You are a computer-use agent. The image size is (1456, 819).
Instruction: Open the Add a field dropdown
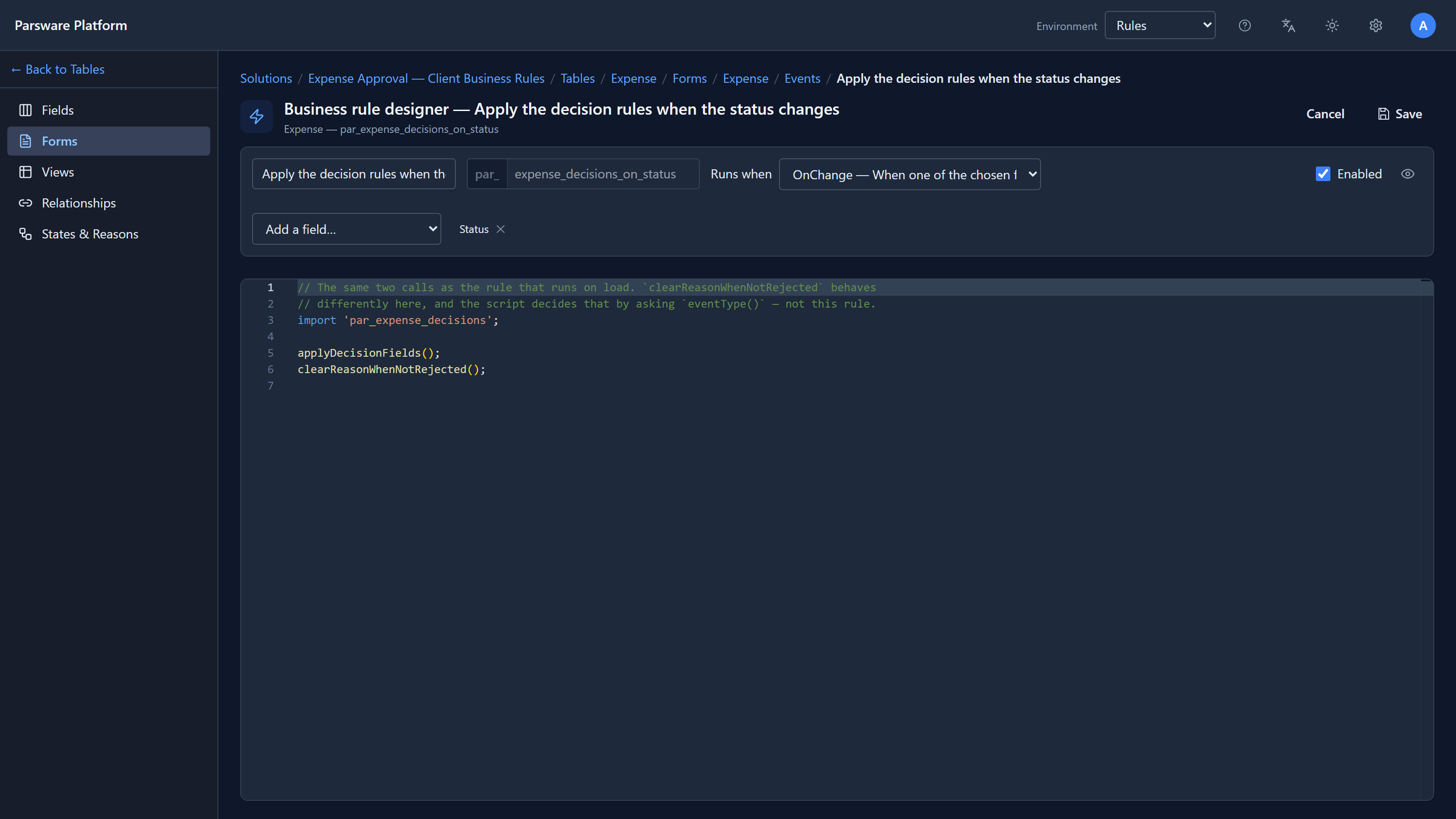(x=346, y=229)
